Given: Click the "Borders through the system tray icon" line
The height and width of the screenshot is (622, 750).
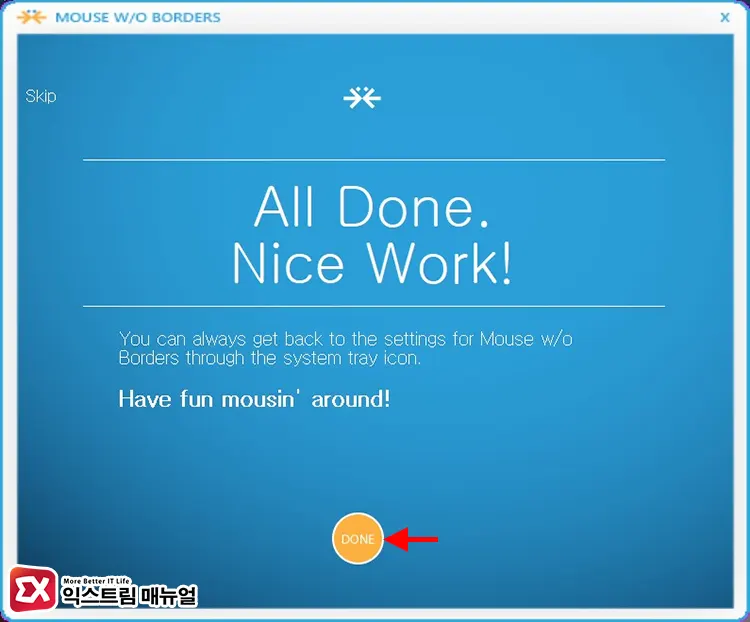Looking at the screenshot, I should (x=270, y=358).
